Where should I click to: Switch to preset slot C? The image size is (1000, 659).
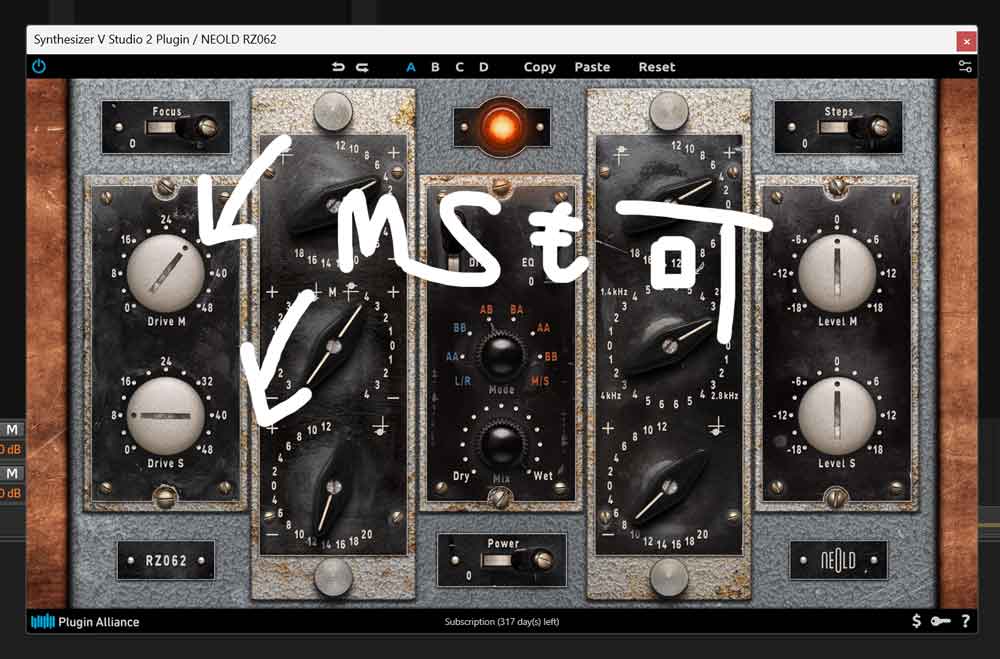pos(460,67)
